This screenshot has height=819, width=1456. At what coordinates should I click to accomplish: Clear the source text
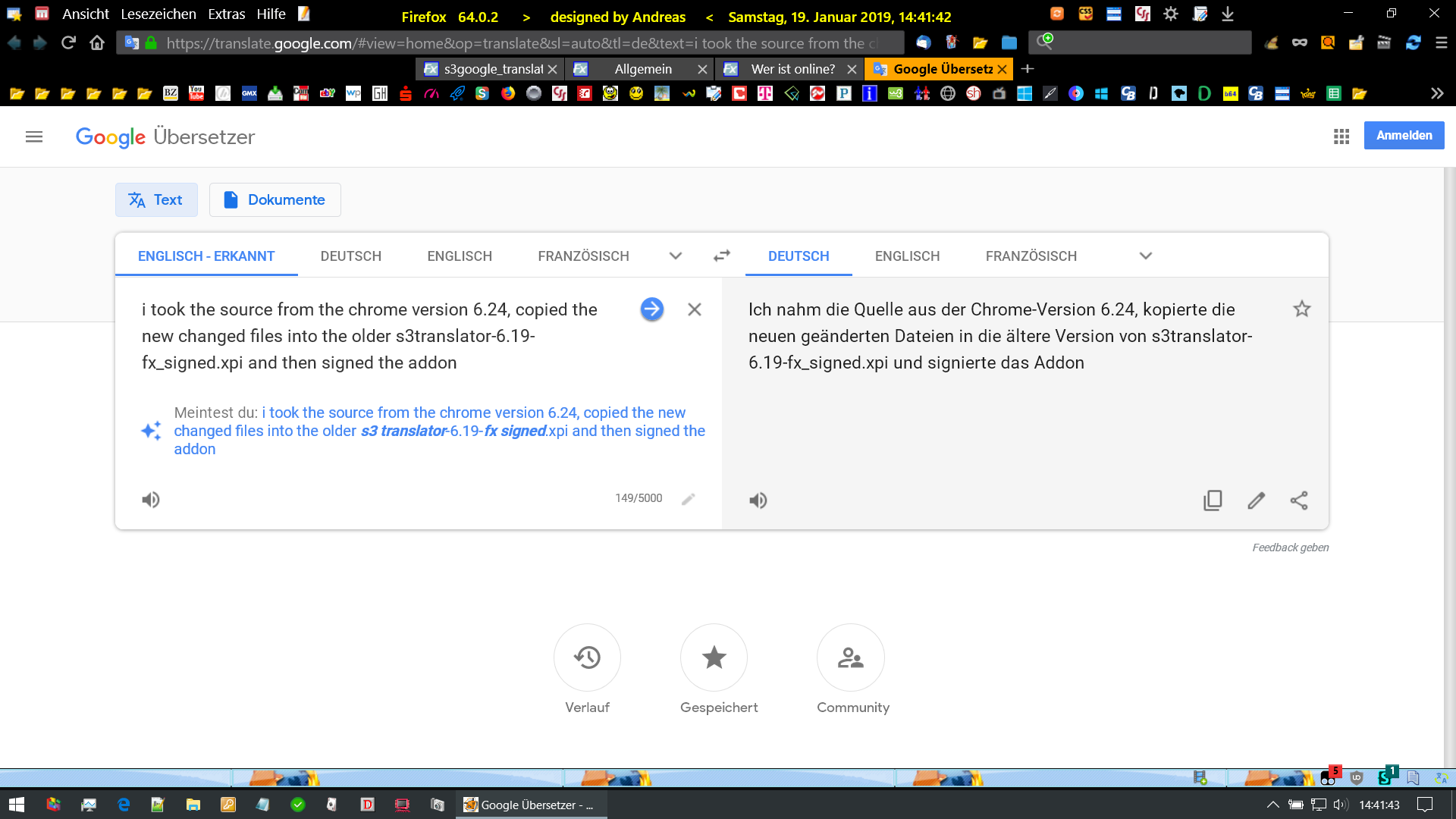[694, 309]
